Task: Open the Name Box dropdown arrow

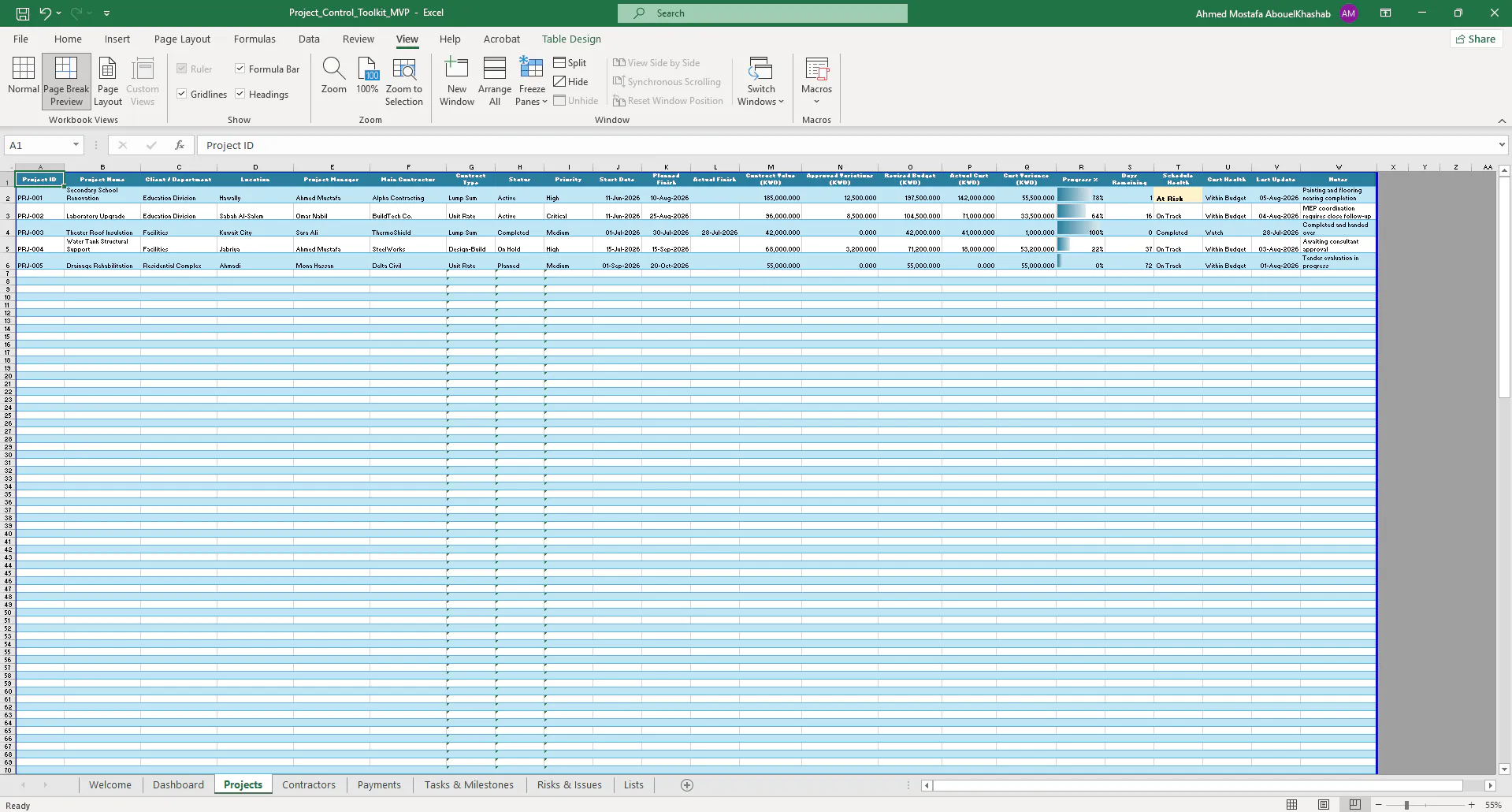Action: tap(76, 145)
